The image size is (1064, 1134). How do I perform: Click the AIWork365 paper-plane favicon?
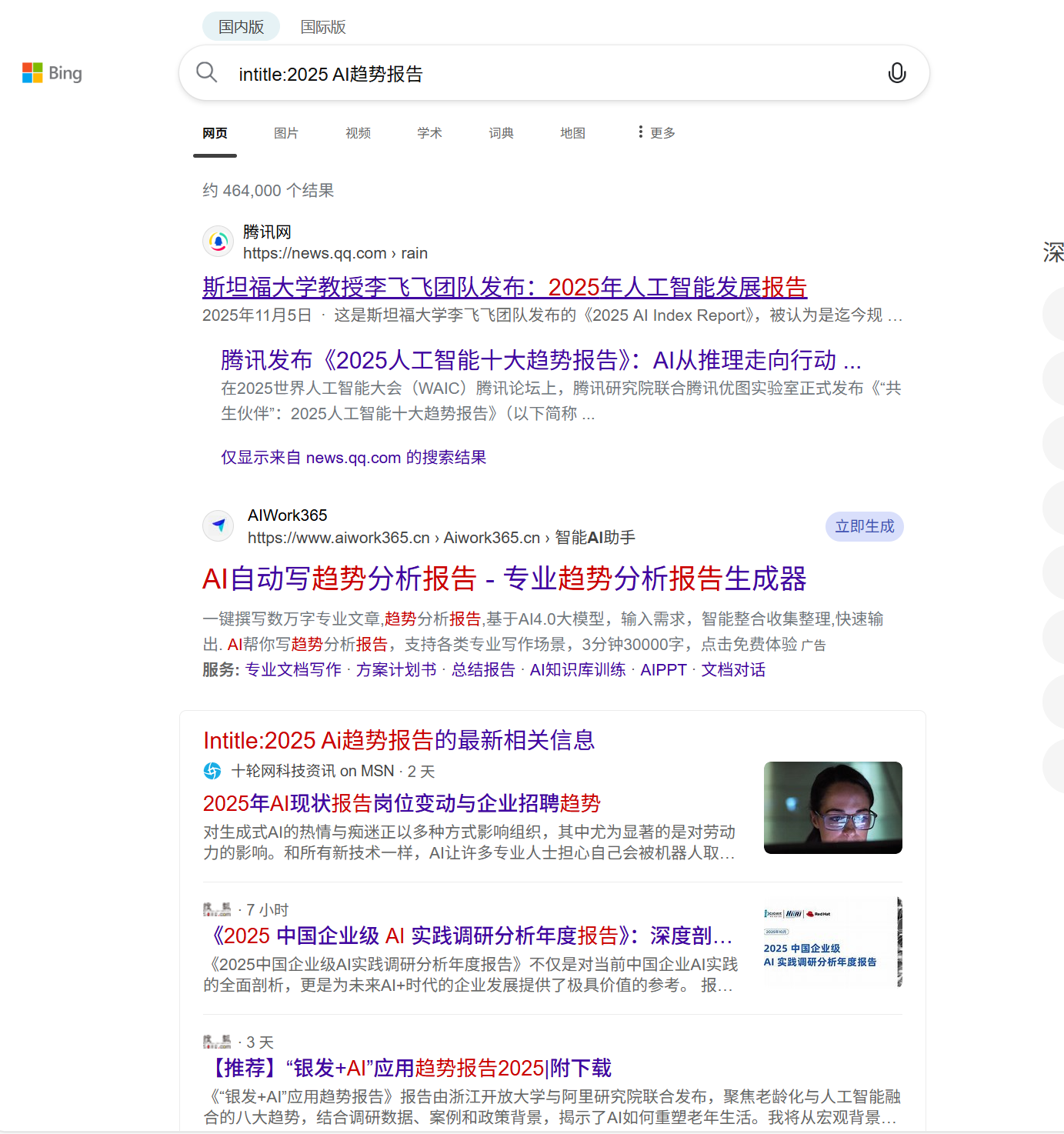[218, 525]
